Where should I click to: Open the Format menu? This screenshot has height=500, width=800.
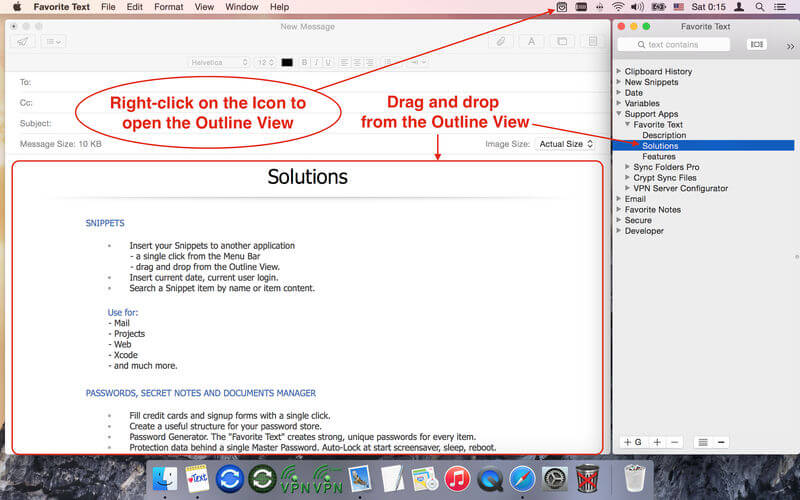[168, 7]
